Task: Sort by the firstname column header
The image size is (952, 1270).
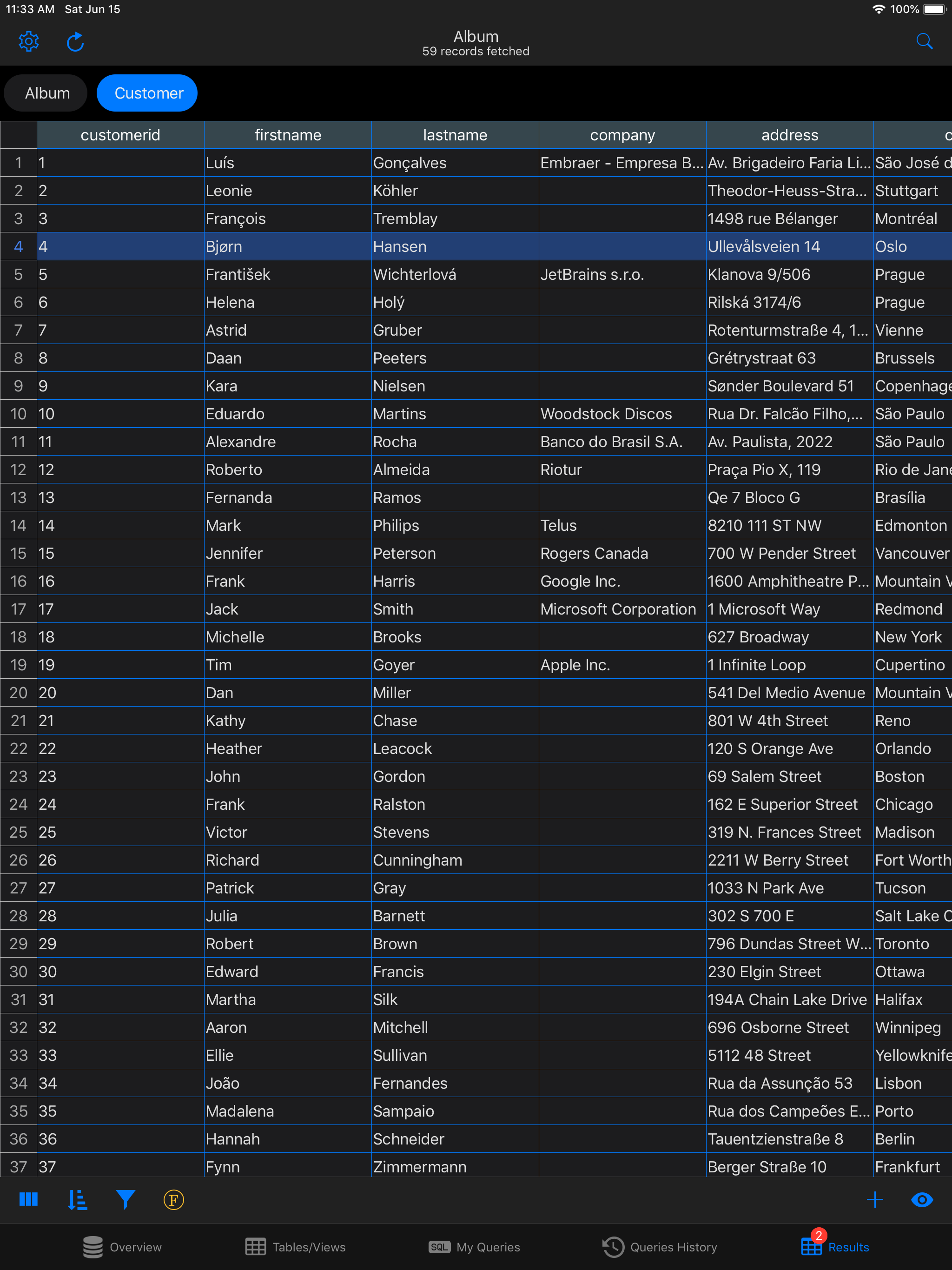Action: (288, 135)
